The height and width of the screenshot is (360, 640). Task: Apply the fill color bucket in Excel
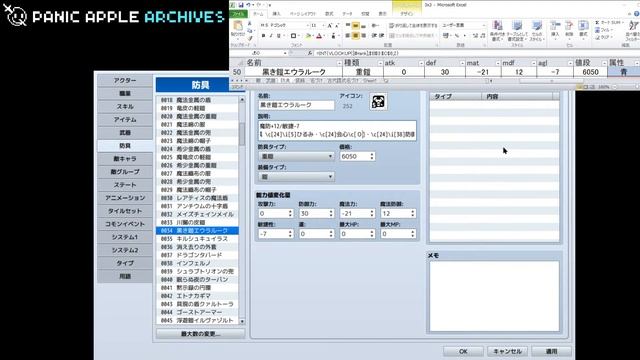[x=309, y=36]
